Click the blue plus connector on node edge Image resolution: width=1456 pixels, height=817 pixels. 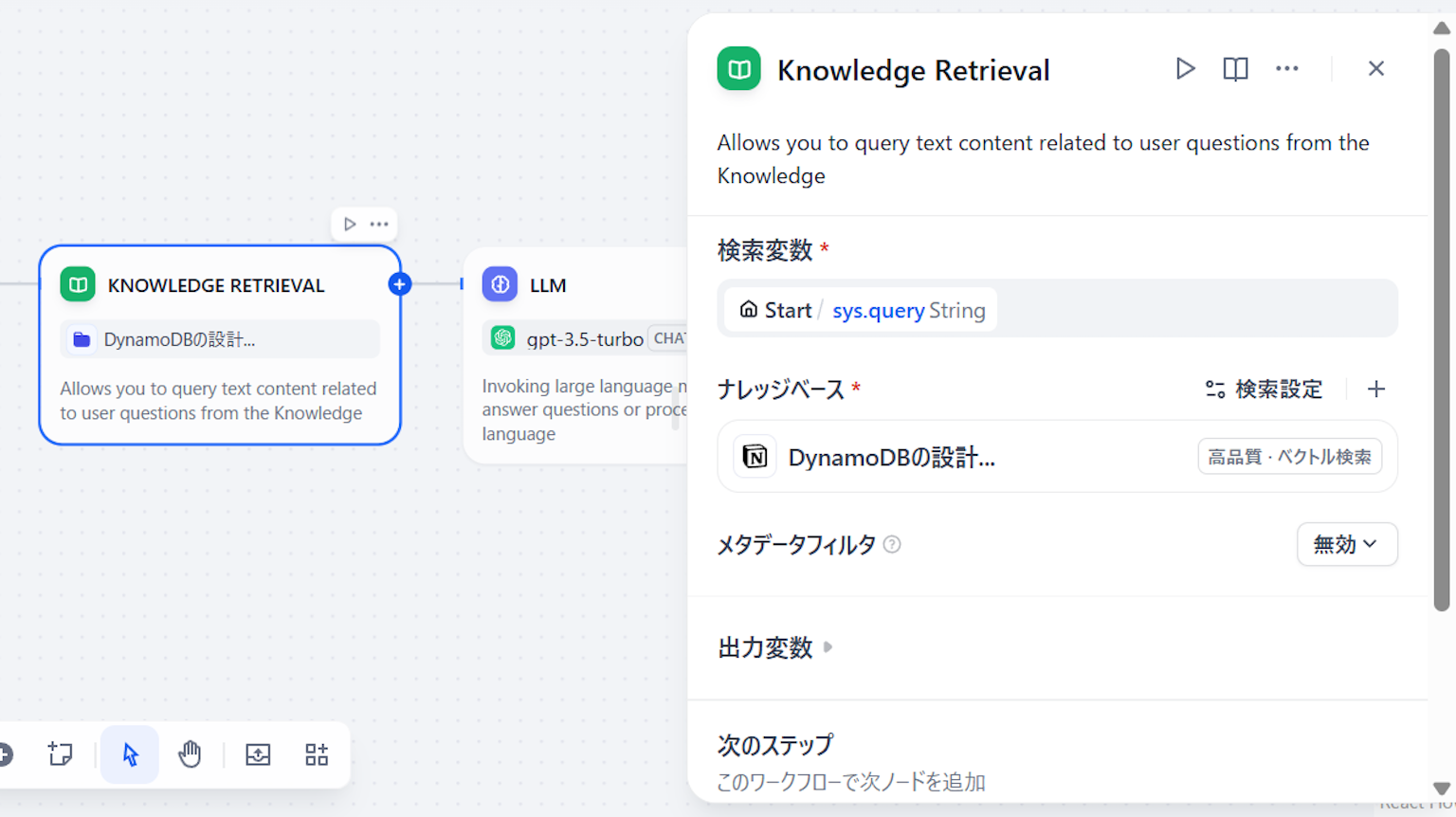point(400,283)
